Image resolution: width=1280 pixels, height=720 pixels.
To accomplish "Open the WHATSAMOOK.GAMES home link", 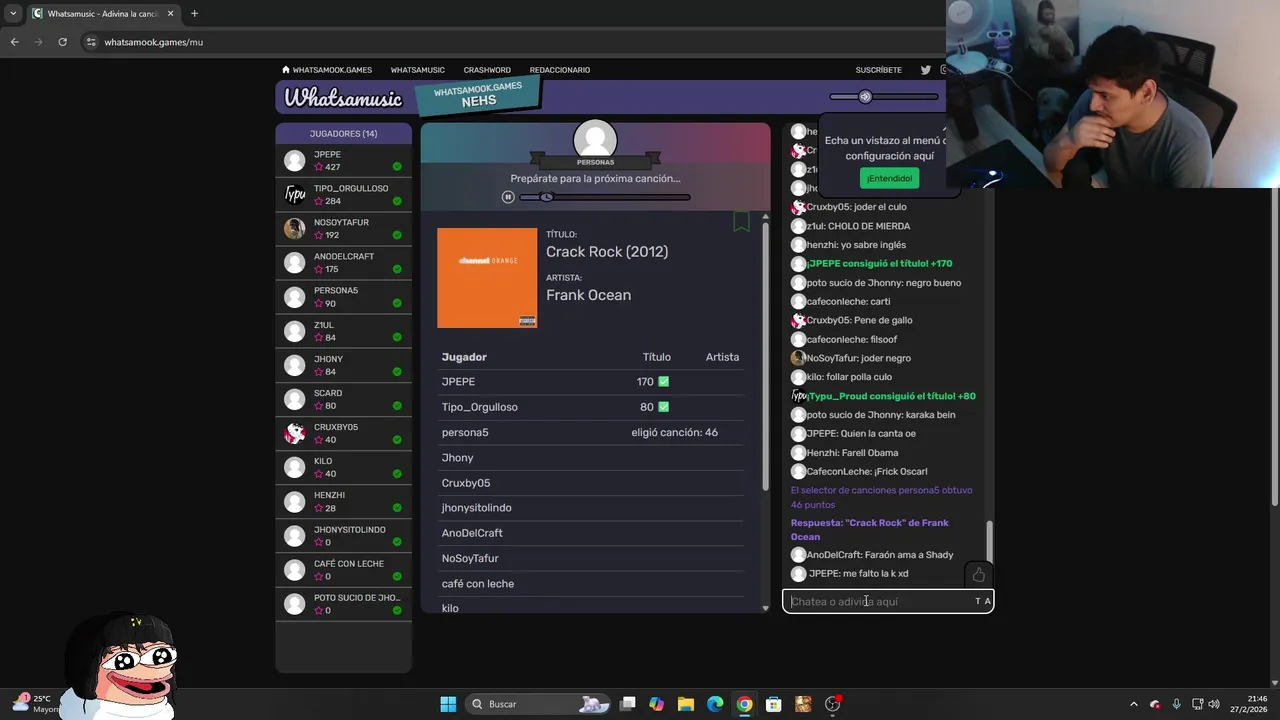I will 327,70.
